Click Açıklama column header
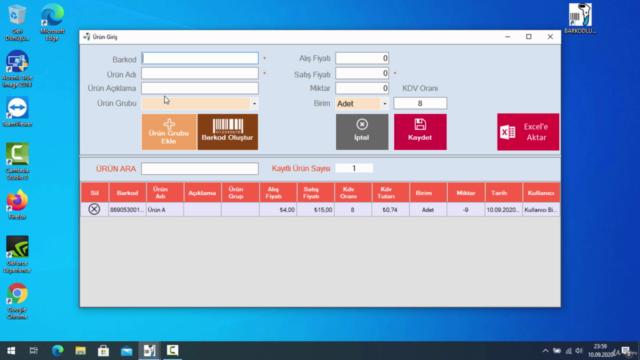The image size is (640, 360). click(x=202, y=193)
